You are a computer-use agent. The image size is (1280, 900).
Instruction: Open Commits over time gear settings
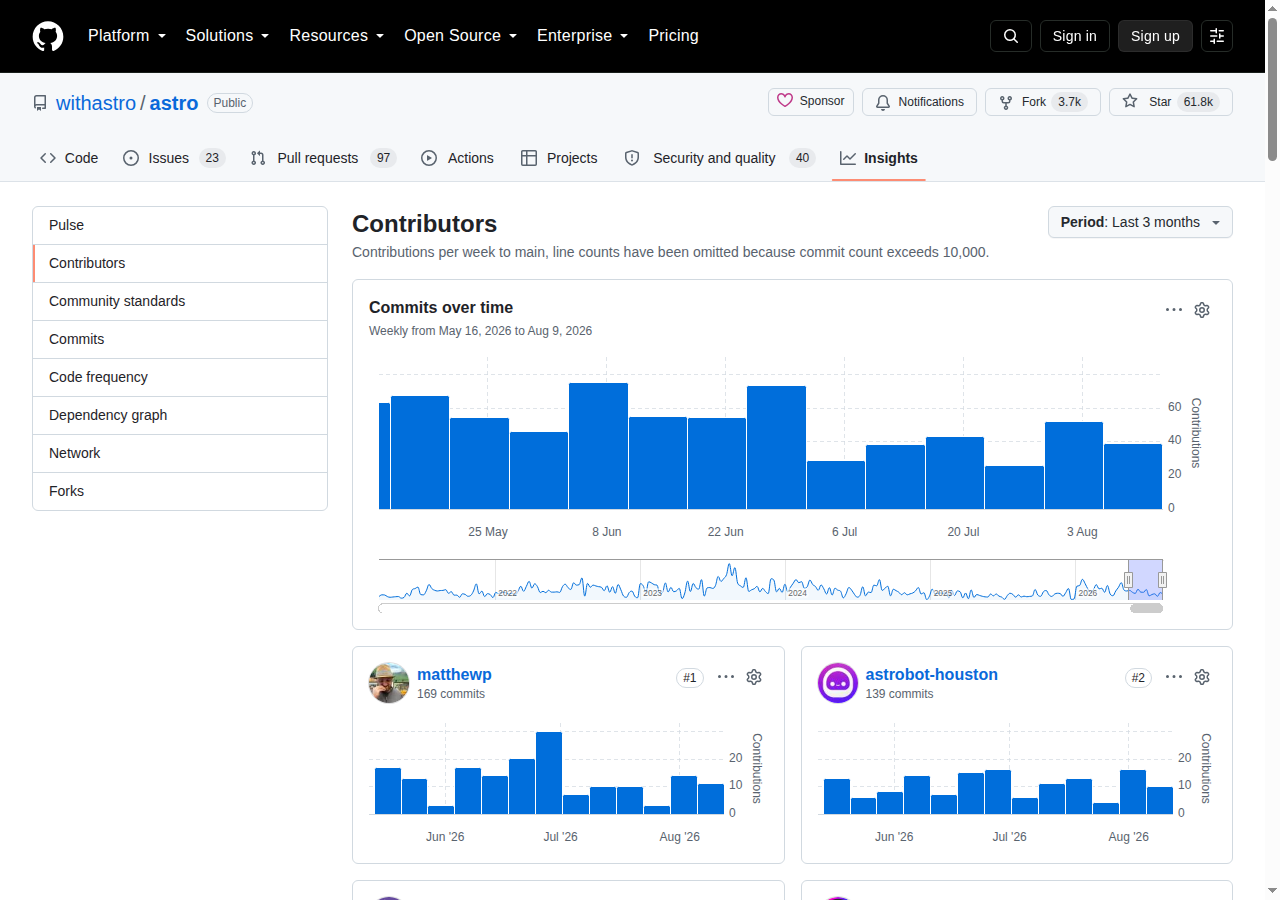click(x=1202, y=310)
